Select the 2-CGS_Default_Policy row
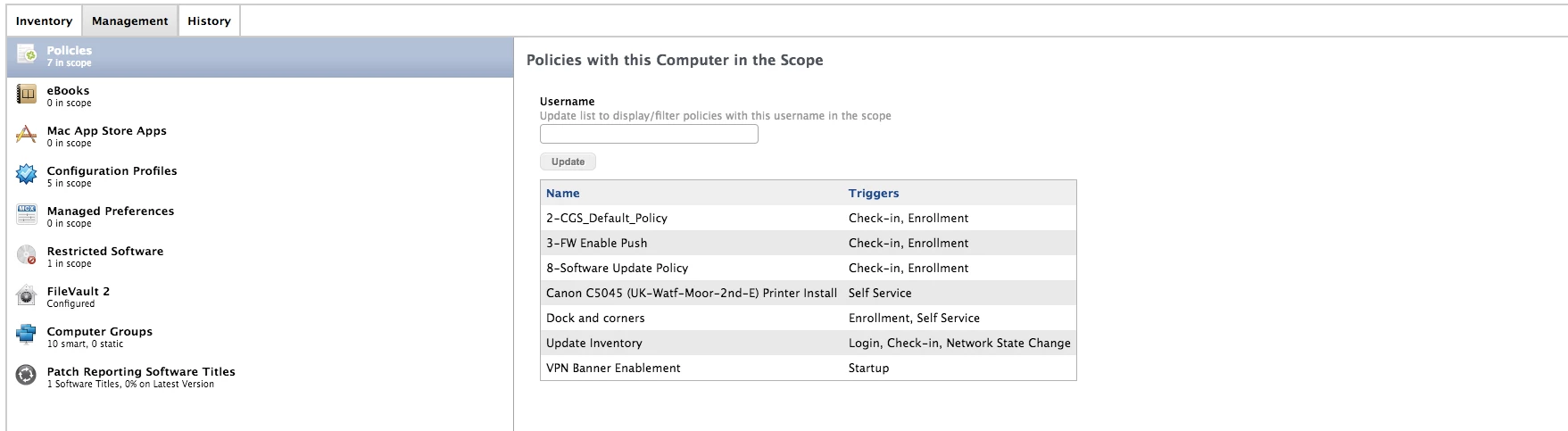 tap(607, 218)
